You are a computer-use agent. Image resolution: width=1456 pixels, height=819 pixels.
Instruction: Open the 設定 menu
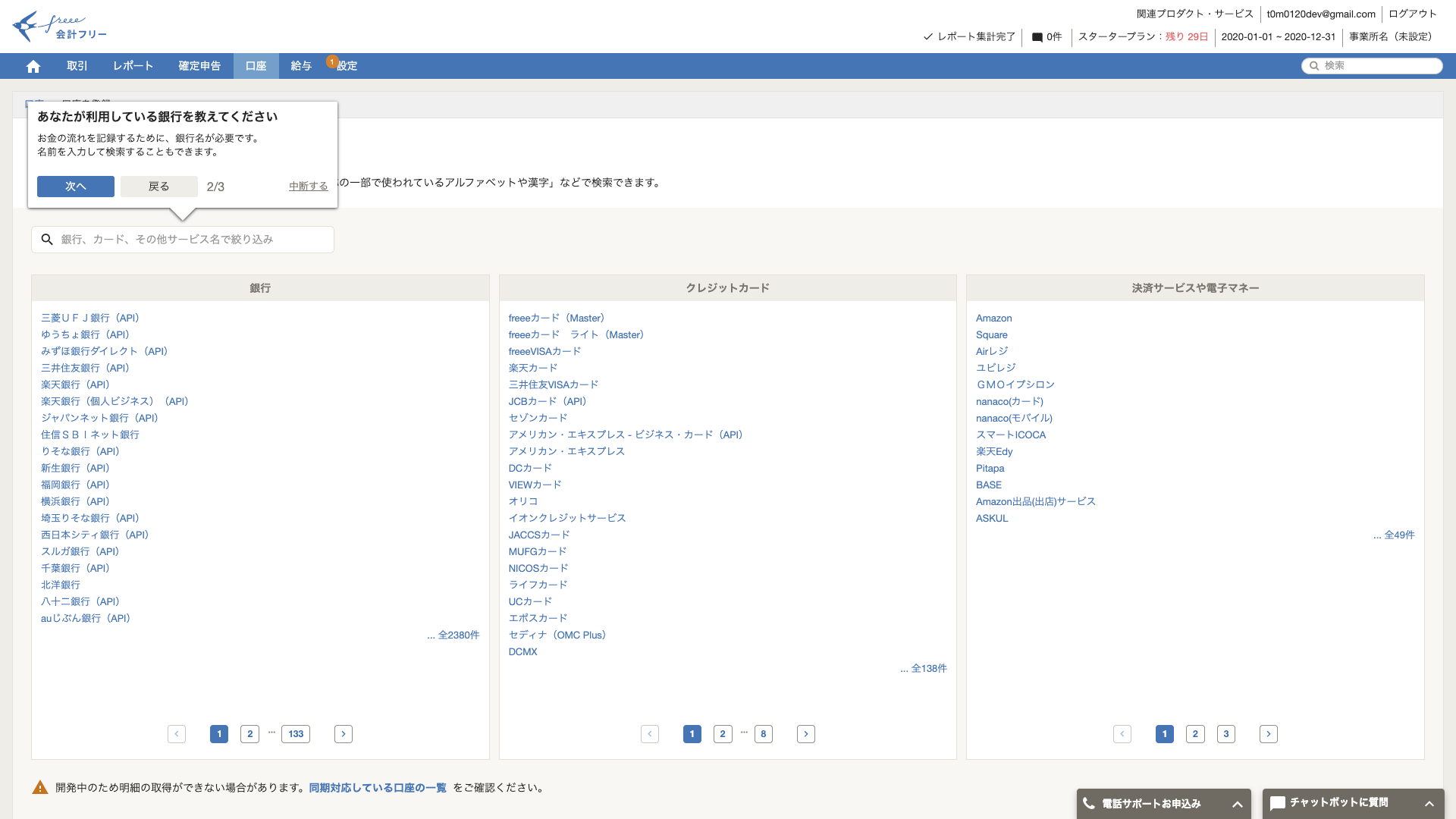[x=347, y=66]
